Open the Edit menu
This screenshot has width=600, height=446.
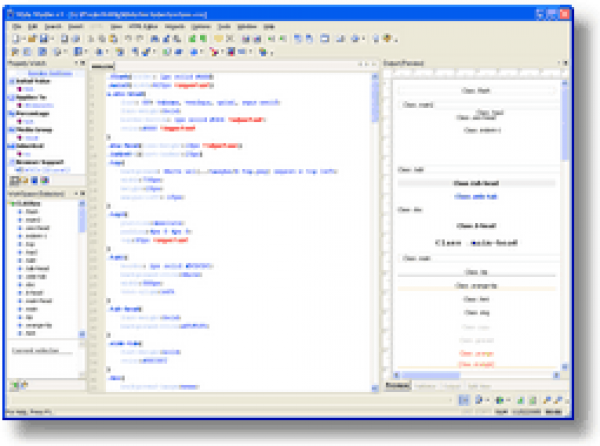[x=33, y=26]
